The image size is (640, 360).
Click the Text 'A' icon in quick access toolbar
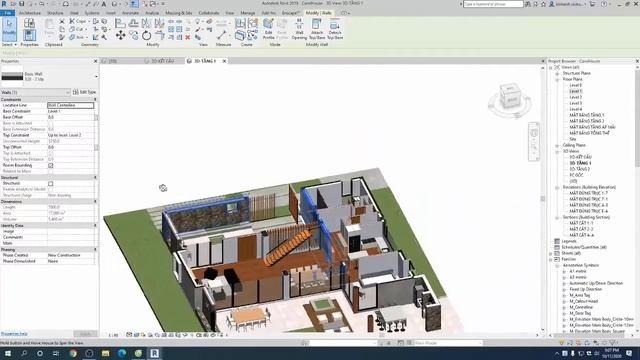tap(104, 4)
